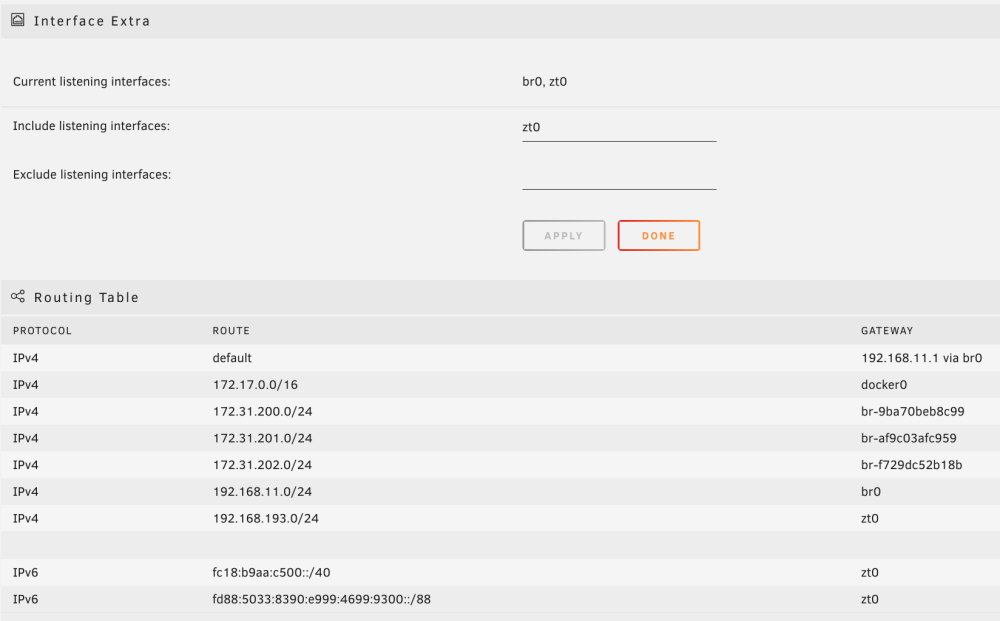
Task: Select the PROTOCOL column header
Action: pyautogui.click(x=42, y=331)
